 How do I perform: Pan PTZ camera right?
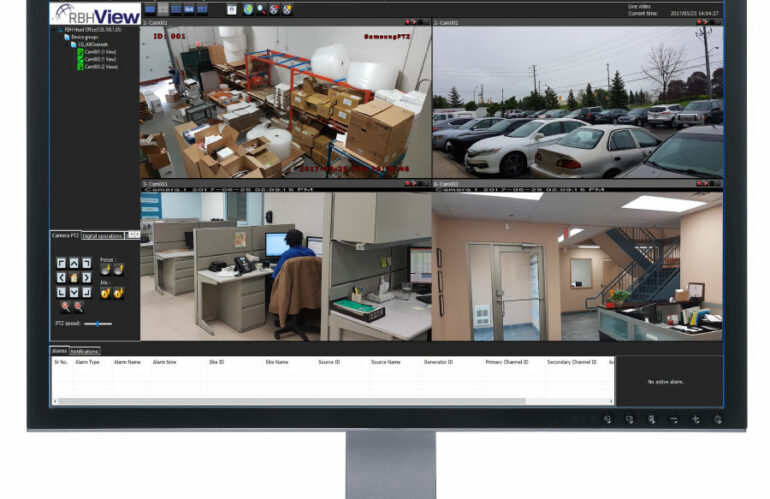tap(86, 278)
